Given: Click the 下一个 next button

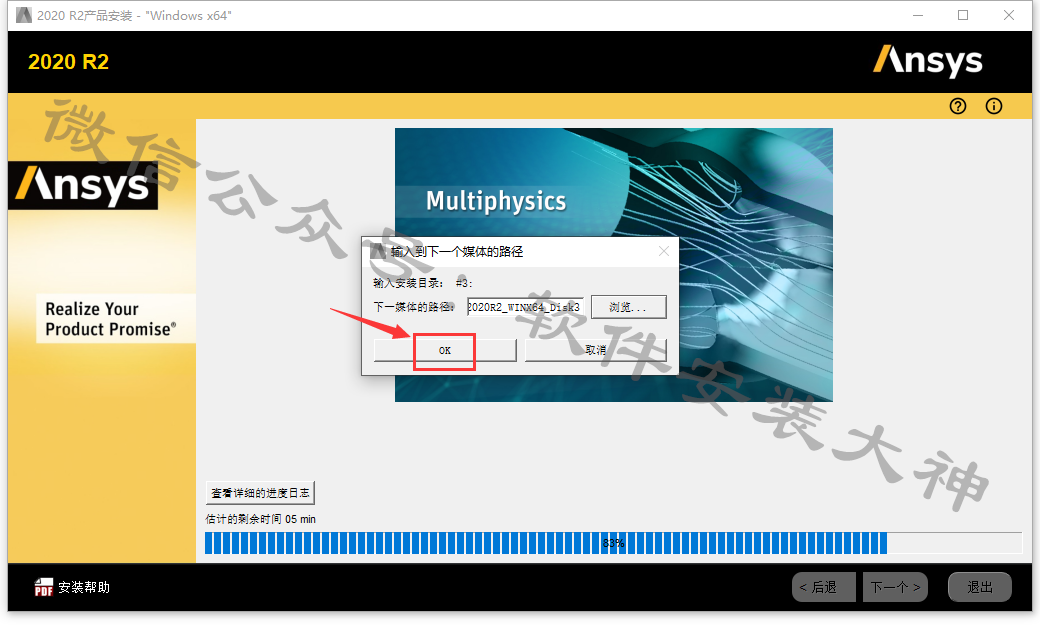Looking at the screenshot, I should [895, 587].
